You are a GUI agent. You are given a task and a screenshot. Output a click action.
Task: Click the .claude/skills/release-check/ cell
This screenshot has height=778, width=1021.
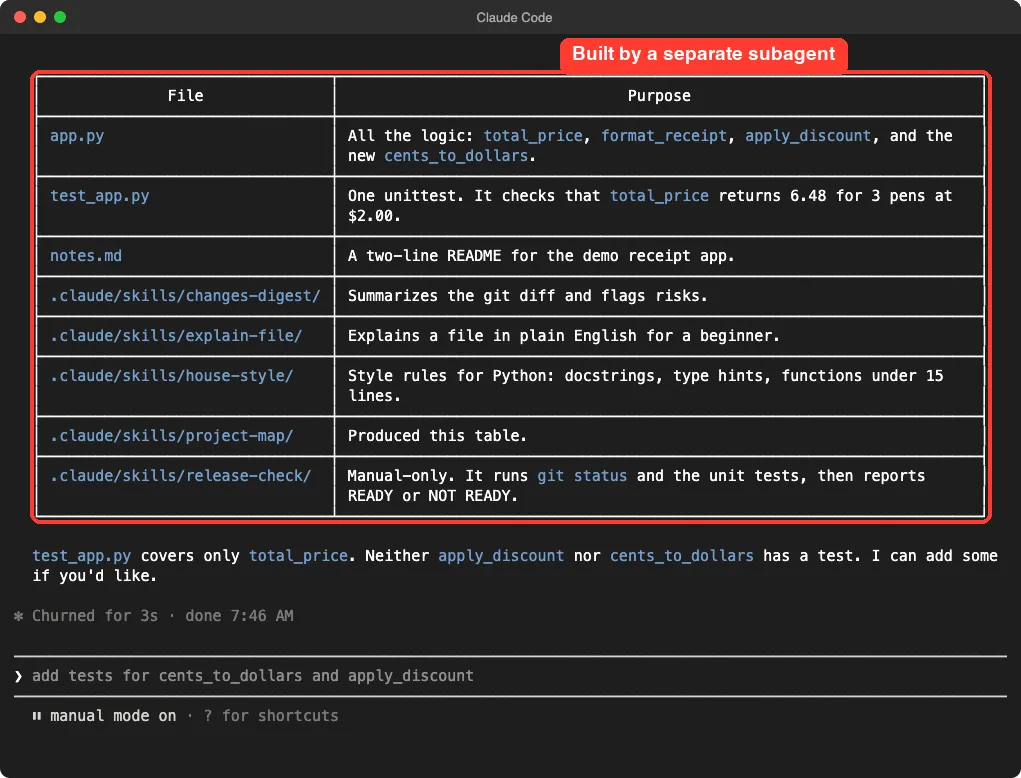tap(185, 486)
